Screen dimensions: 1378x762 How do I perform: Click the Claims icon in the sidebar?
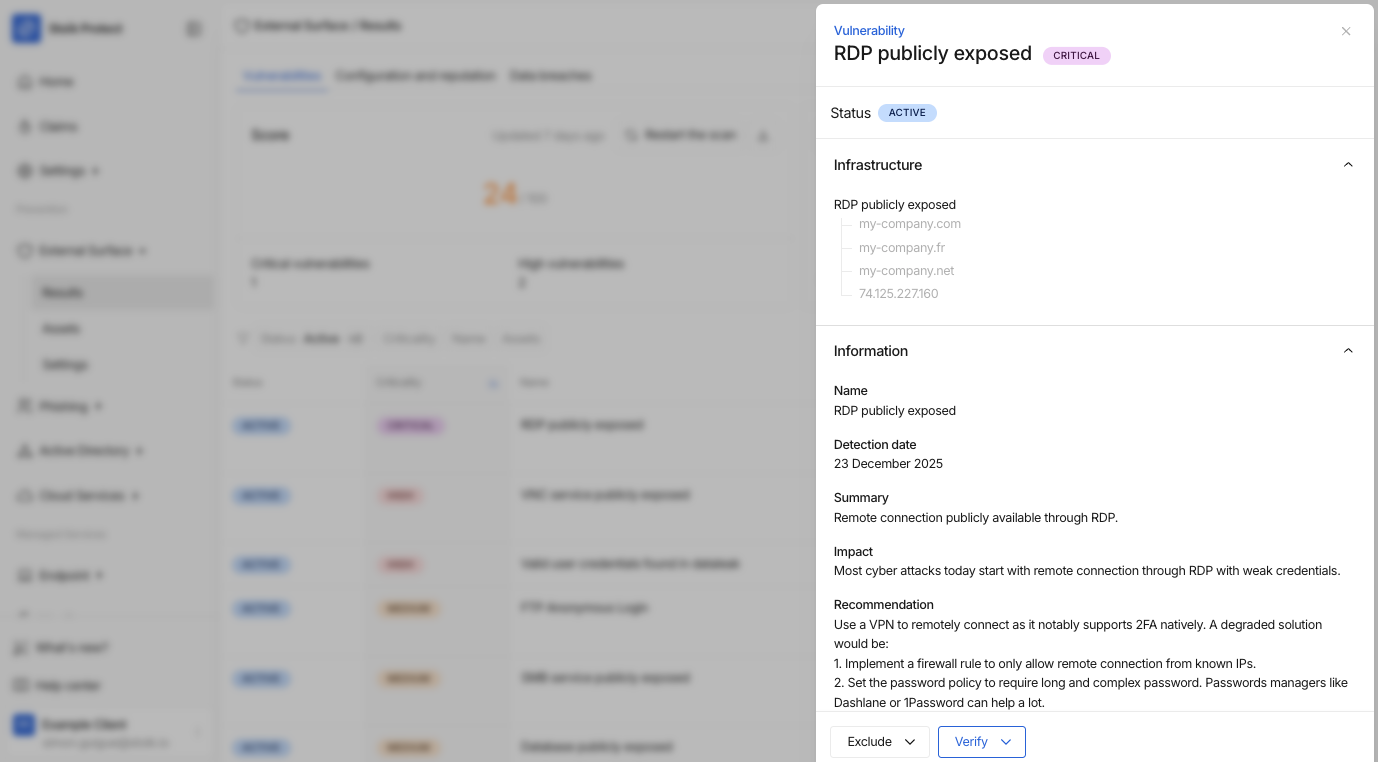(24, 127)
